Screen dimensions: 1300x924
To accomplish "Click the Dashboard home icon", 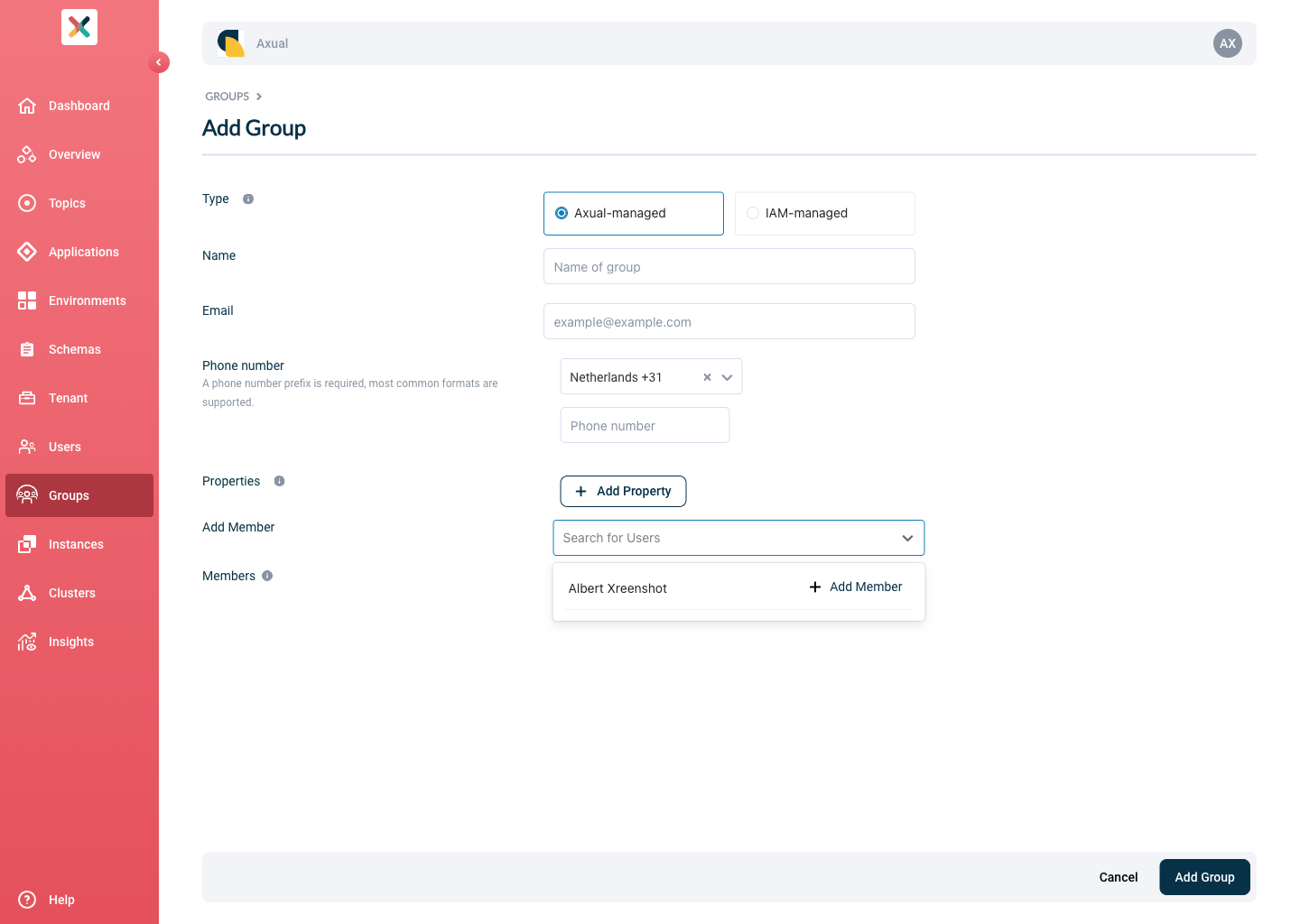I will pos(27,106).
